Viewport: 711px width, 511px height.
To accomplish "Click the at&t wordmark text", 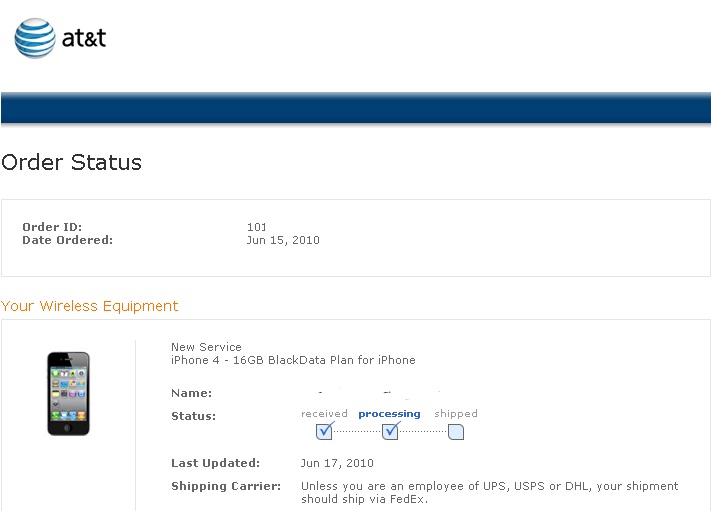I will 84,39.
